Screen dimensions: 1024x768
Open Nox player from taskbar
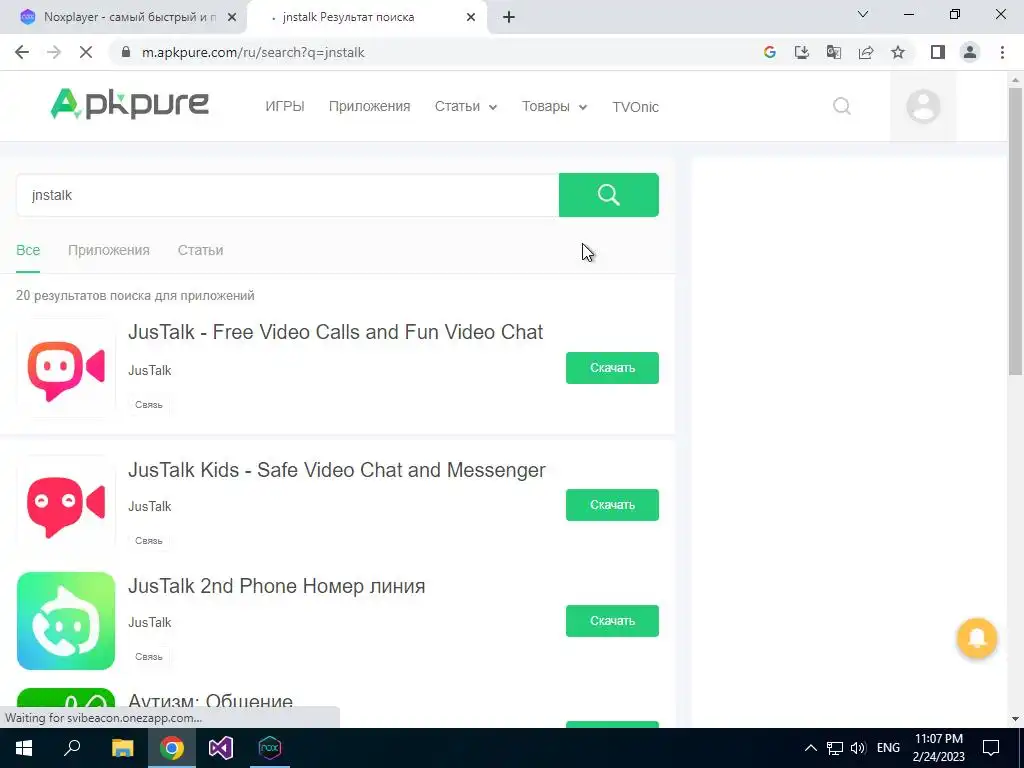270,748
